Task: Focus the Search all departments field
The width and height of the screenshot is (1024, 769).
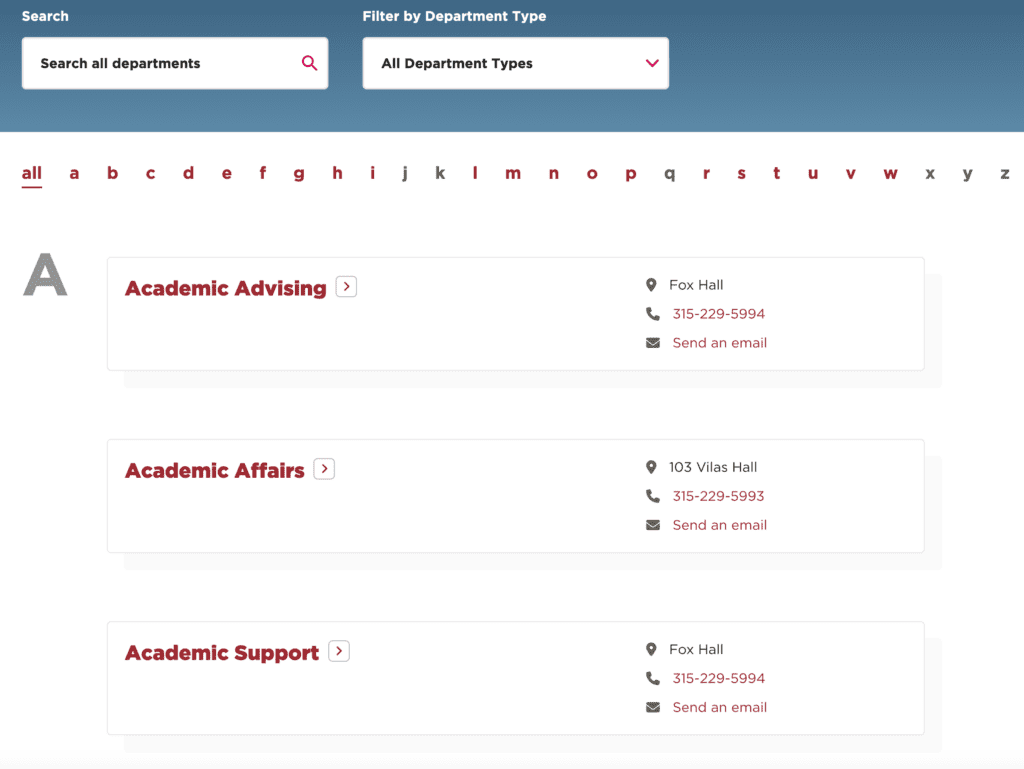Action: [160, 63]
